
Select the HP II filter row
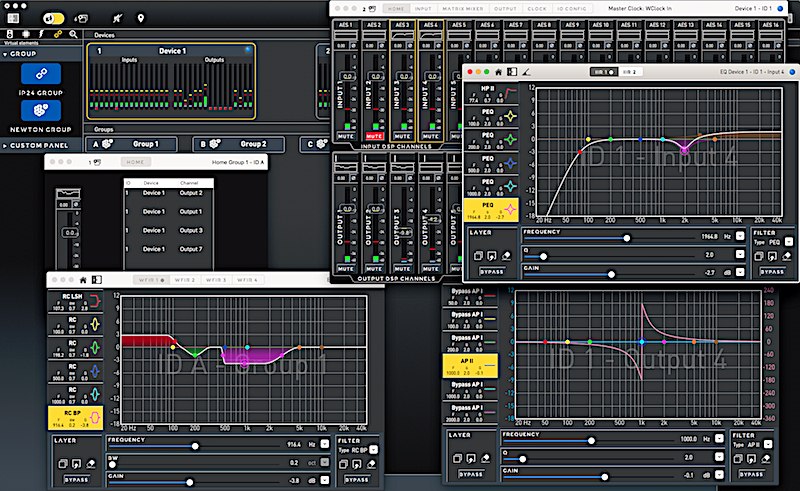[491, 93]
